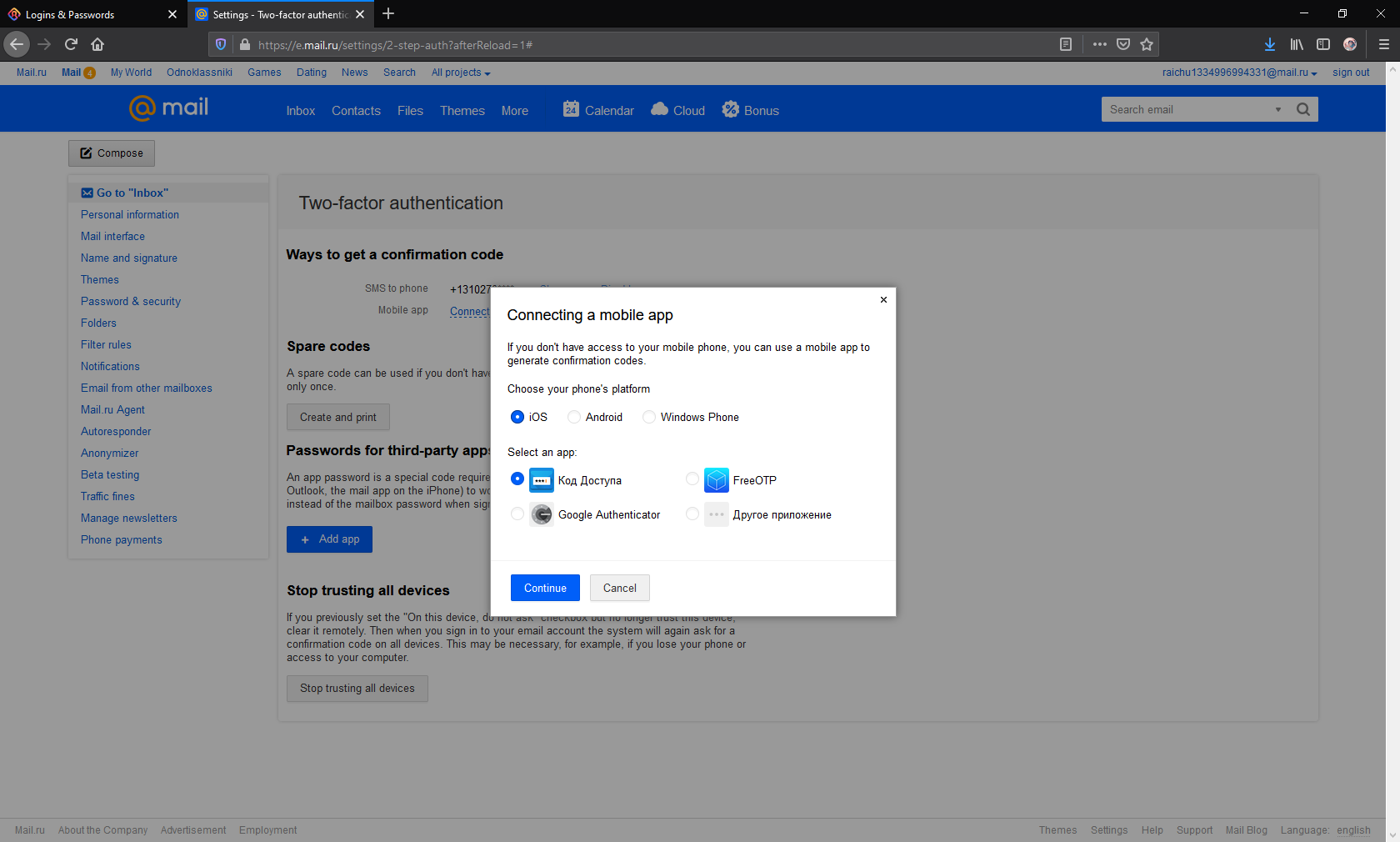The width and height of the screenshot is (1400, 842).
Task: Open page actions three-dots menu
Action: (x=1100, y=44)
